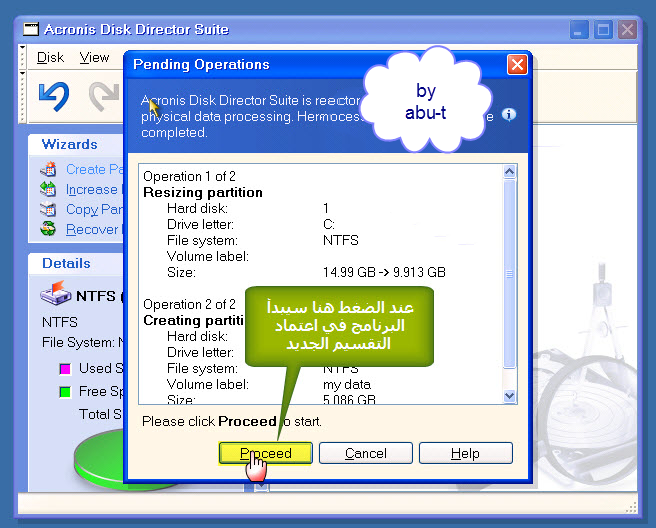Open the Recover wizard link
The width and height of the screenshot is (656, 528).
93,229
